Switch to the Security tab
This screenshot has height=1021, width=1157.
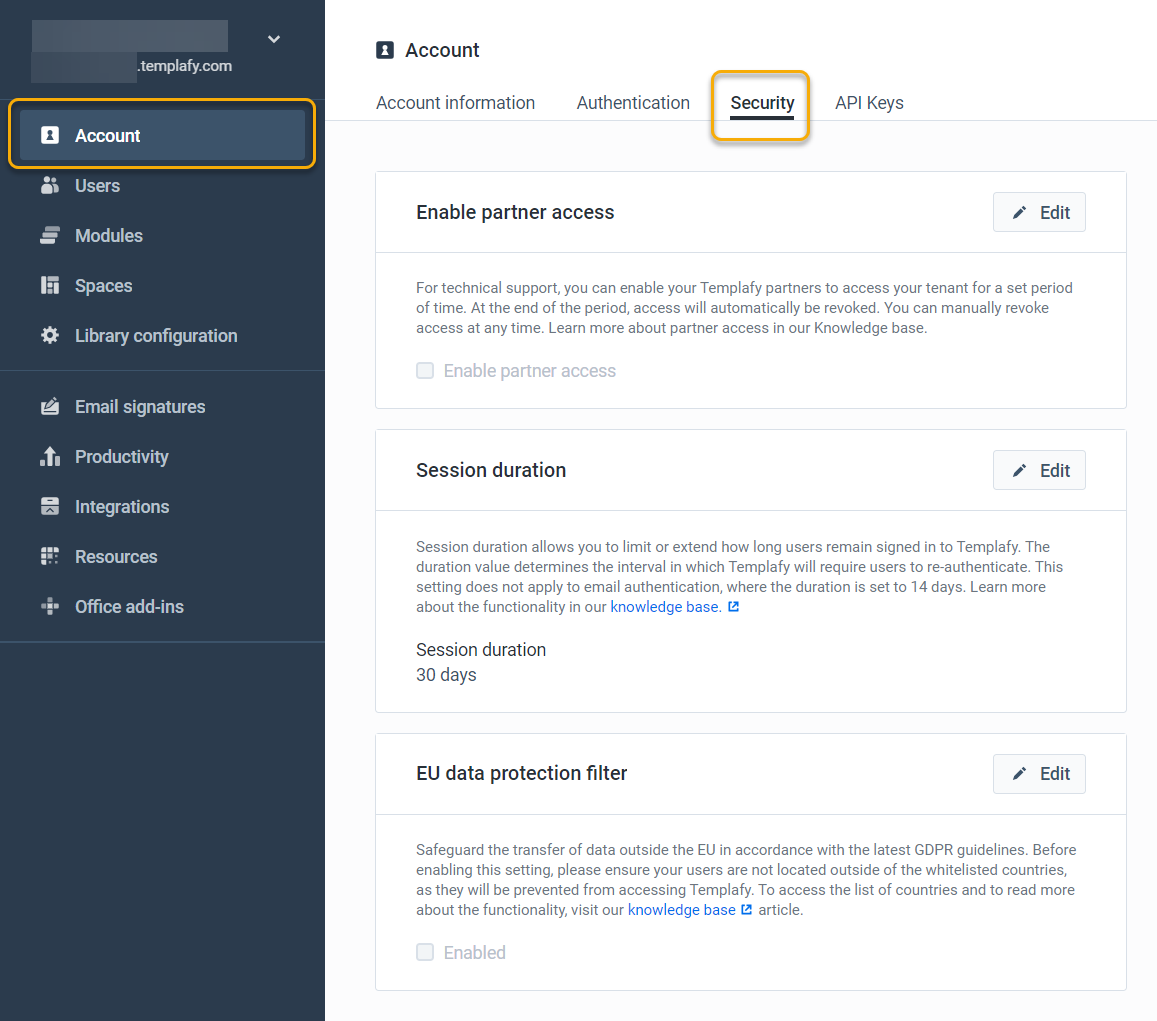coord(761,102)
